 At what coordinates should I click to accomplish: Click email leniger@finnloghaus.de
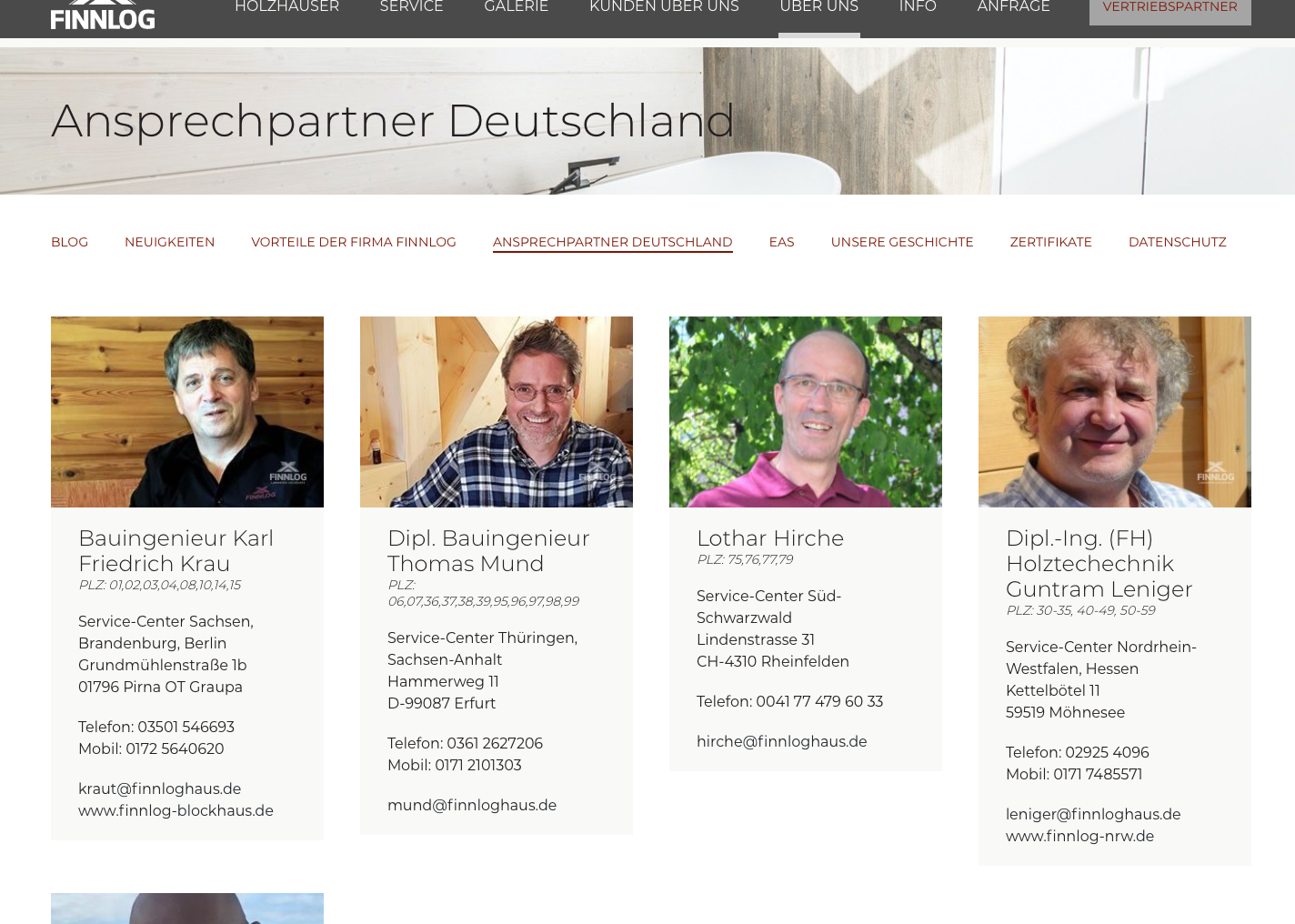(1093, 814)
